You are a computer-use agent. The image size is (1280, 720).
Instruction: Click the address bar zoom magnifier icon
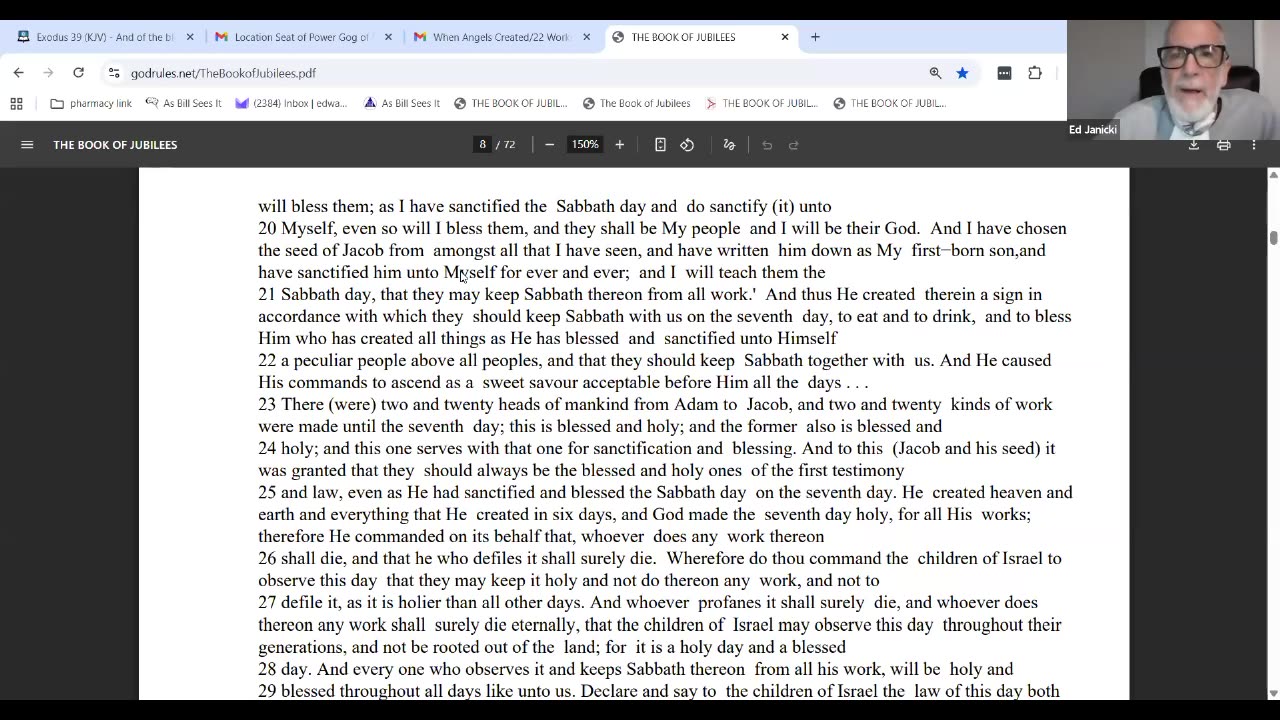click(x=935, y=73)
